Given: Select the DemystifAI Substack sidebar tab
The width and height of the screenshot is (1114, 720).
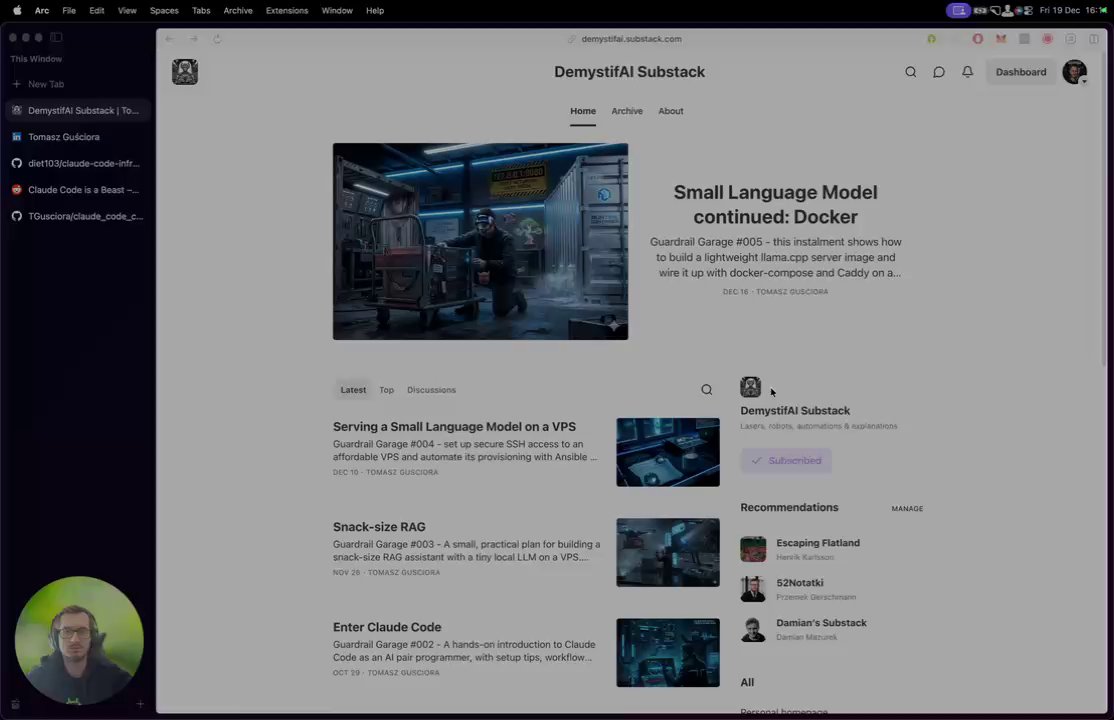Looking at the screenshot, I should click(77, 110).
